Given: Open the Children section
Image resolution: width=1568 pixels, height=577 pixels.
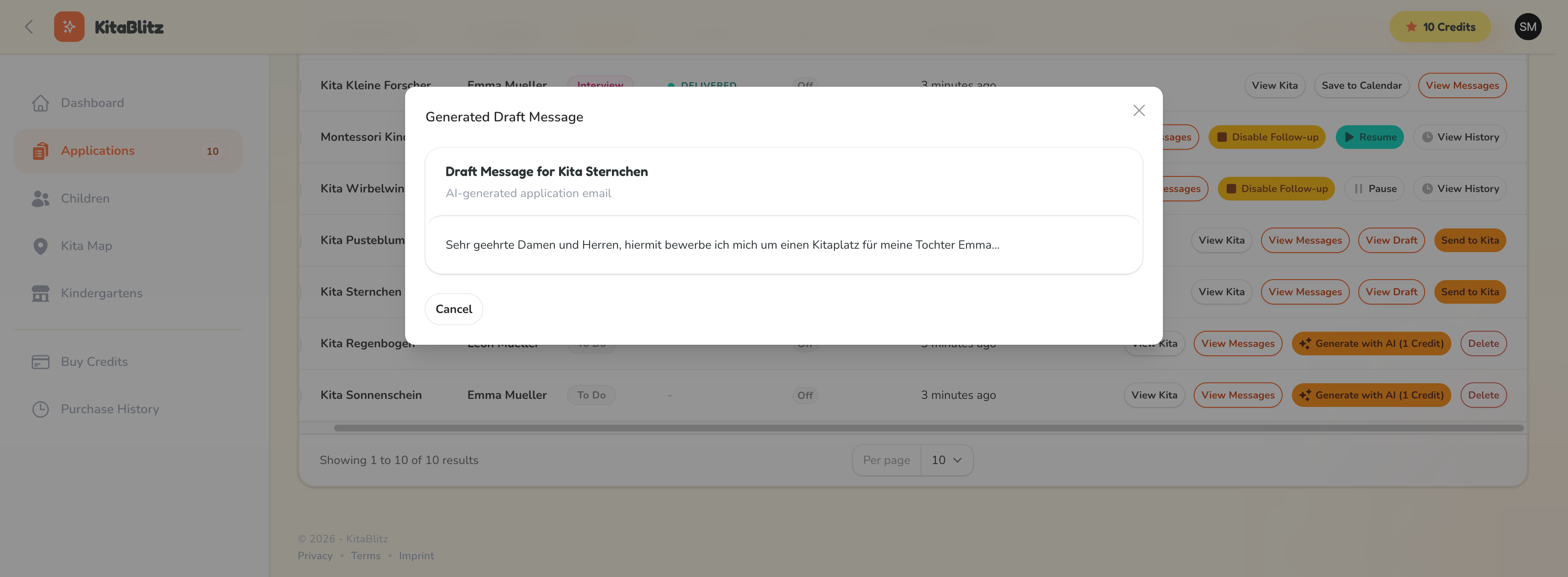Looking at the screenshot, I should tap(85, 198).
